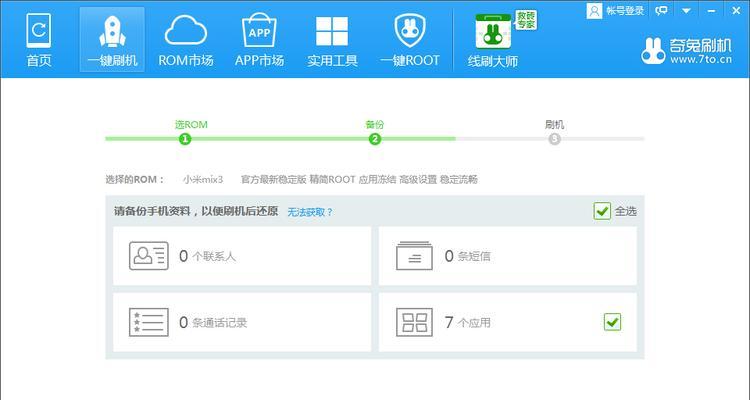
Task: Open the feedback chat bubble icon
Action: point(662,11)
